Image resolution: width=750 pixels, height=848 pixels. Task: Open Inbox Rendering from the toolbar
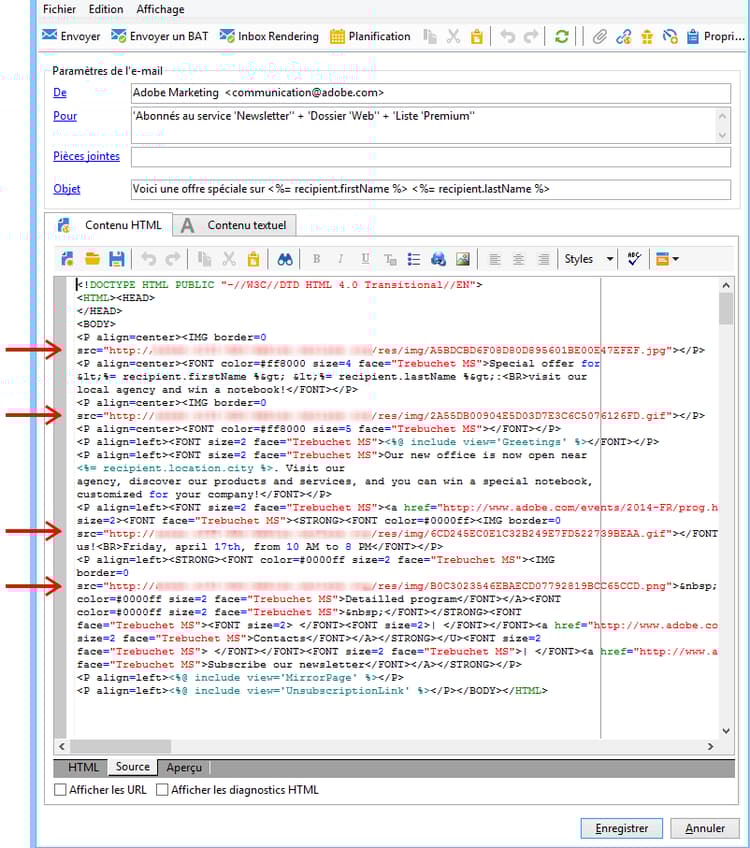(x=269, y=36)
